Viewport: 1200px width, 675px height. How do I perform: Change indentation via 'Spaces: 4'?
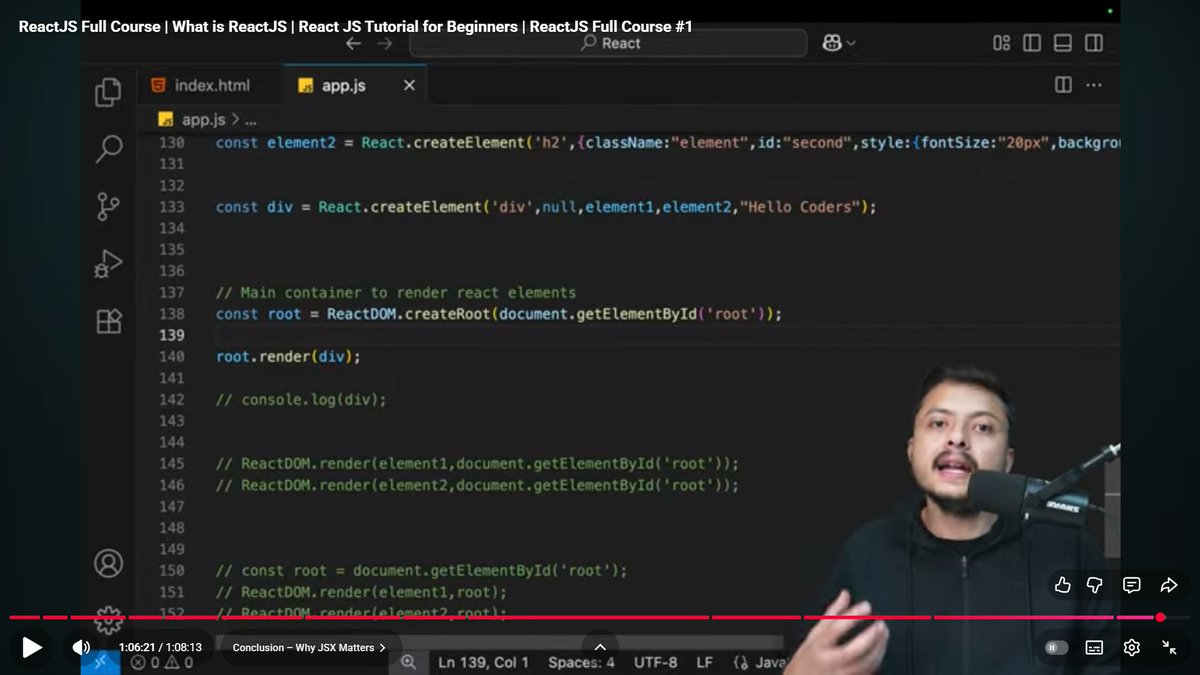[x=581, y=662]
